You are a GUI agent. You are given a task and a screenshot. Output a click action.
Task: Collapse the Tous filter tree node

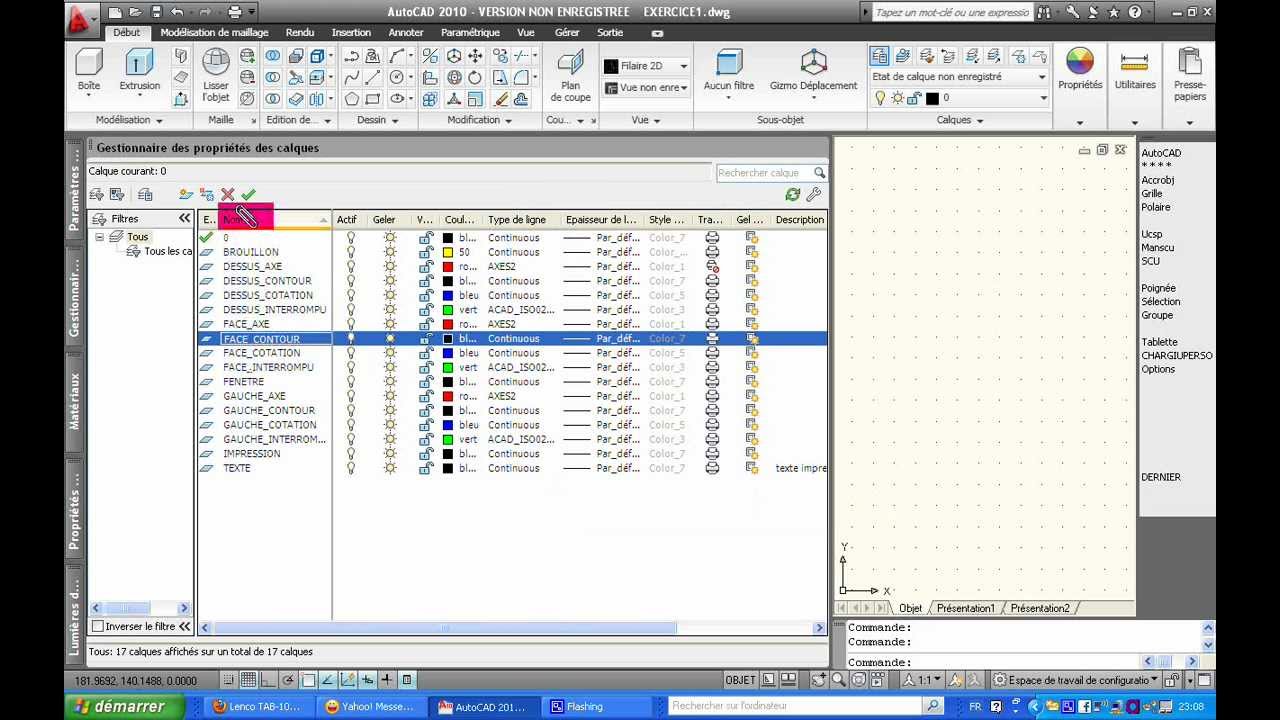(99, 237)
